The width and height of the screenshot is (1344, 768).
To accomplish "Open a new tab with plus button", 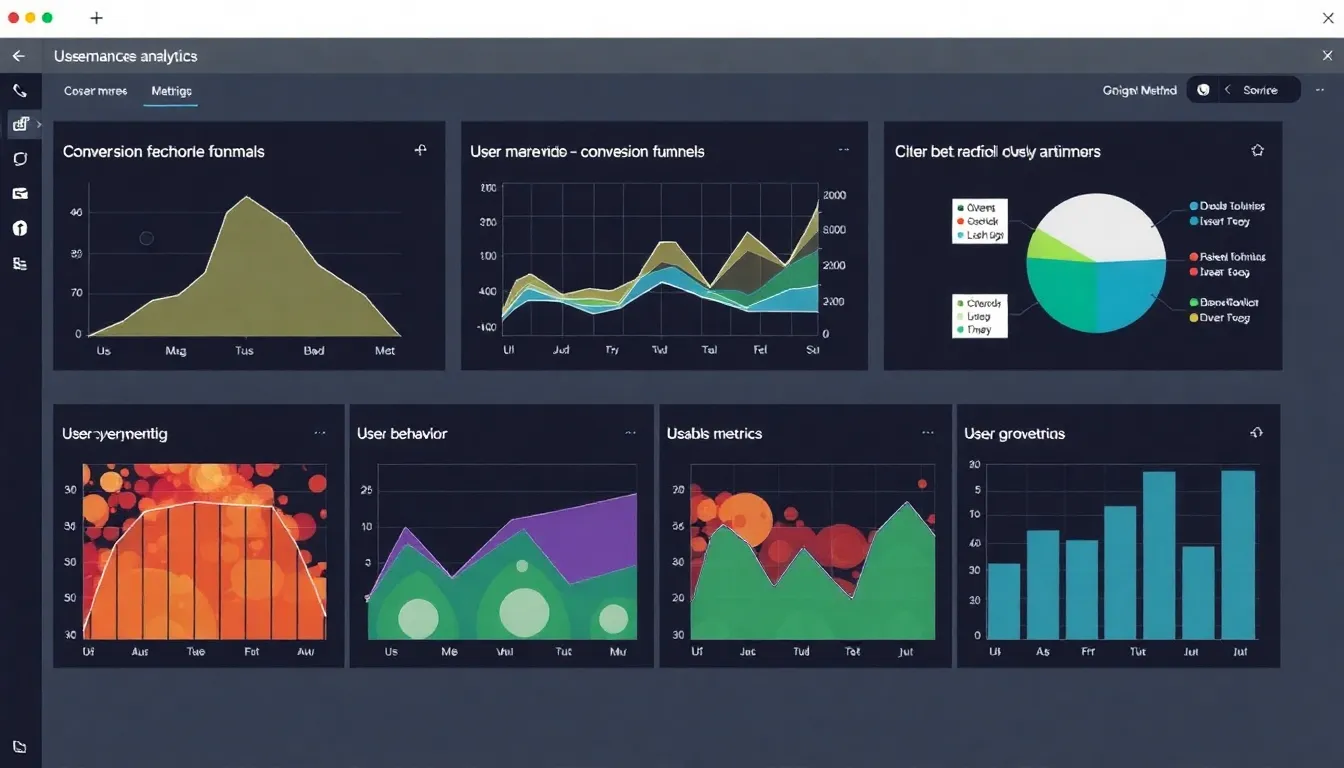I will [x=96, y=18].
